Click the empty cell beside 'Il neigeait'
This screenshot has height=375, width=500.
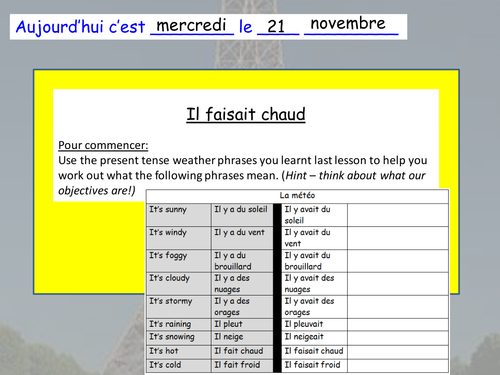pyautogui.click(x=398, y=338)
